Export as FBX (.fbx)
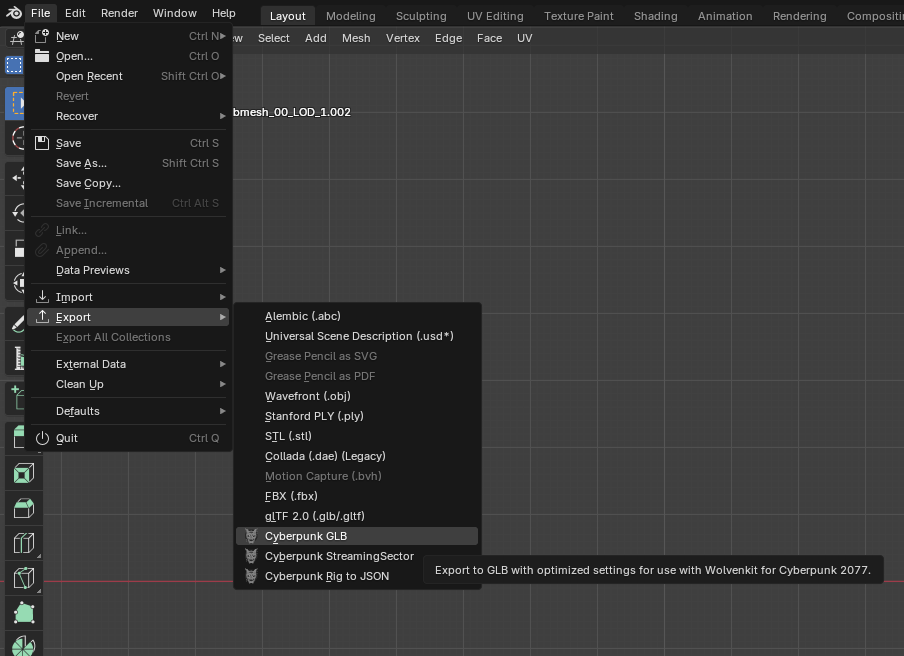 pyautogui.click(x=291, y=496)
